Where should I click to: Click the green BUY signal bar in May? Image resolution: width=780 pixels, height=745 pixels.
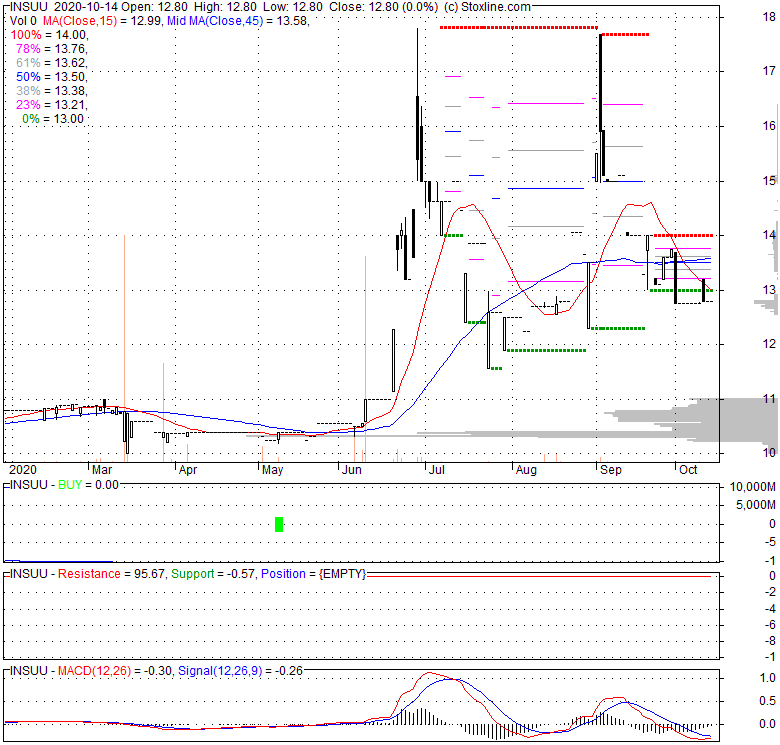pyautogui.click(x=279, y=524)
